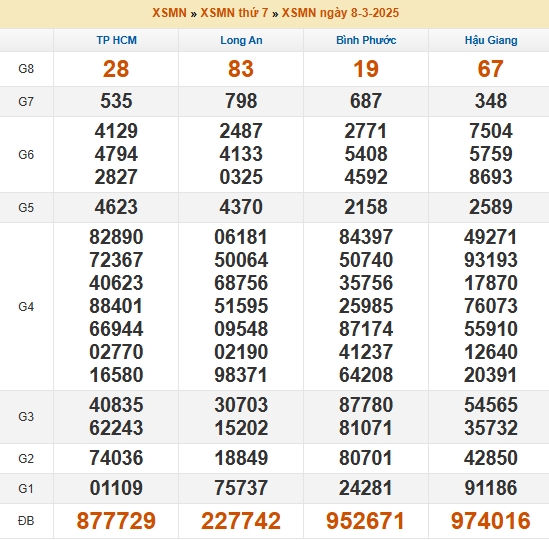
Task: Click G3 number 40835
Action: (116, 405)
